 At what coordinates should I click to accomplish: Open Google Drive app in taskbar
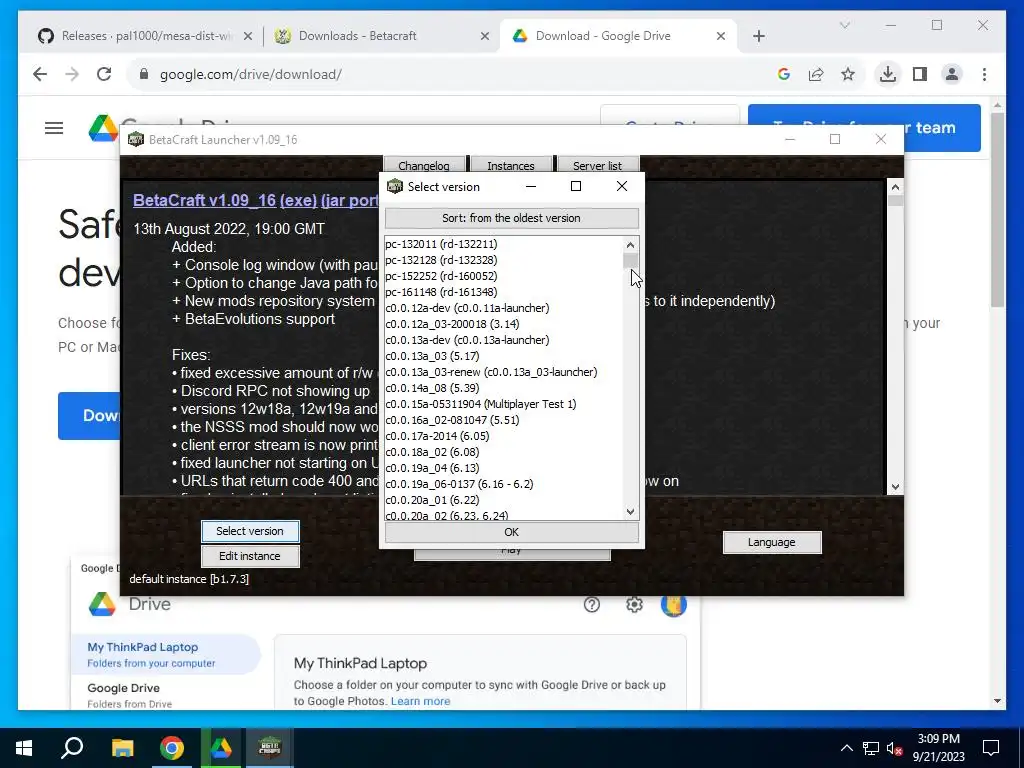click(x=221, y=748)
